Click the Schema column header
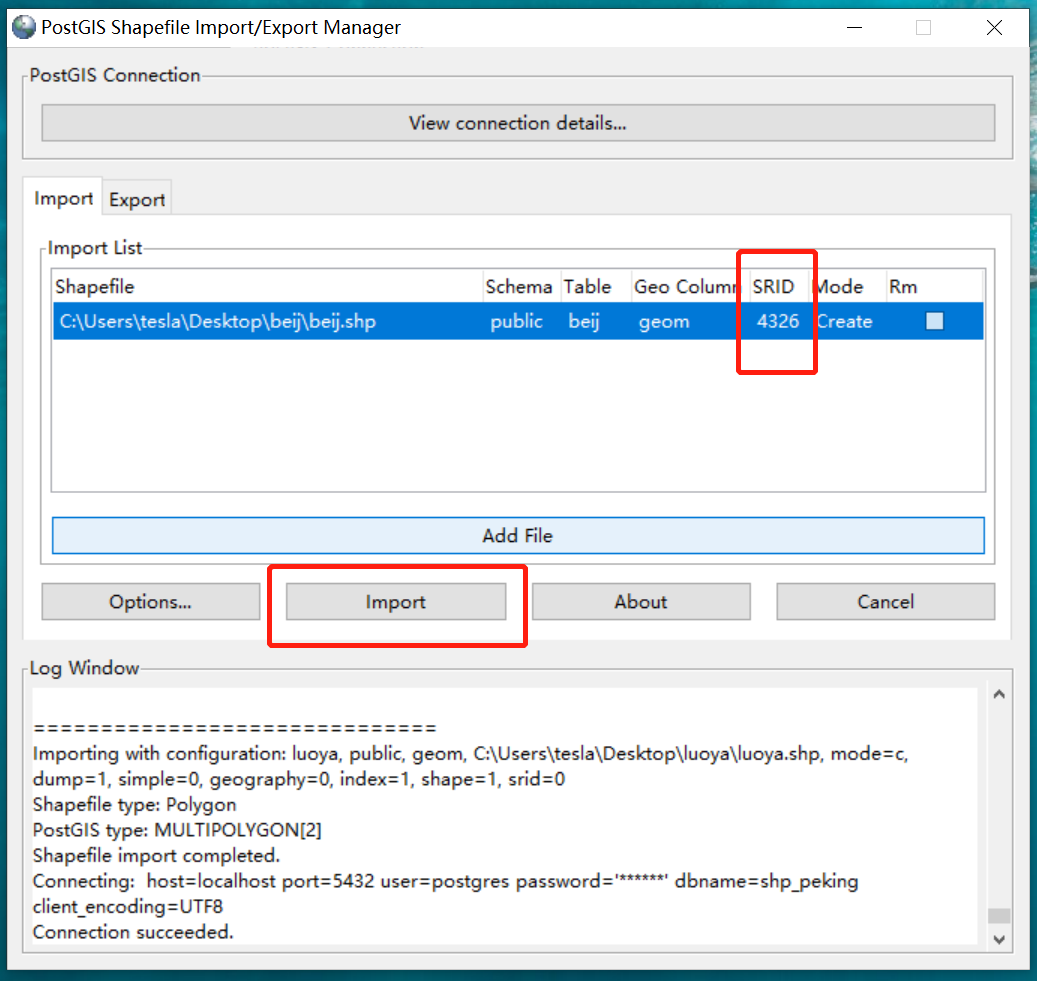 point(519,286)
